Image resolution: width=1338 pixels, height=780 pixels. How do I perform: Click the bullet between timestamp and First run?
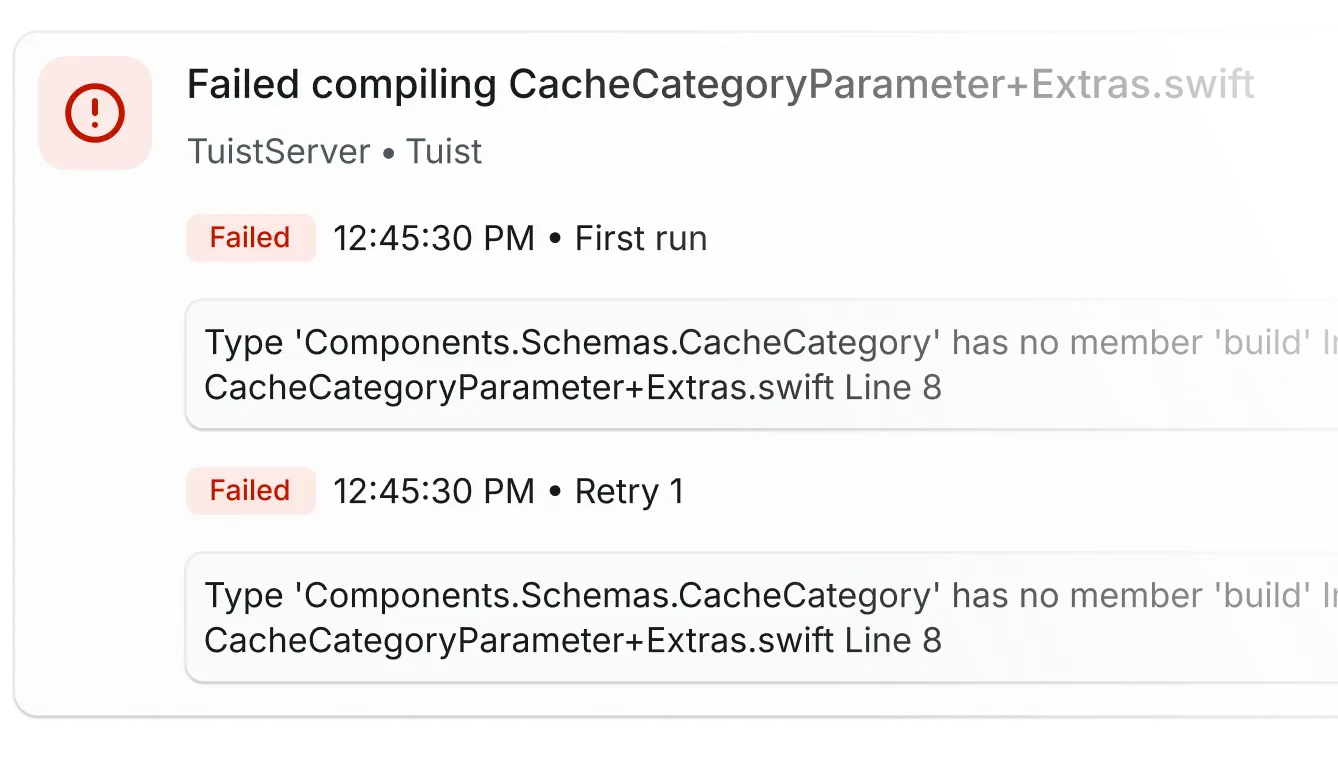(556, 238)
